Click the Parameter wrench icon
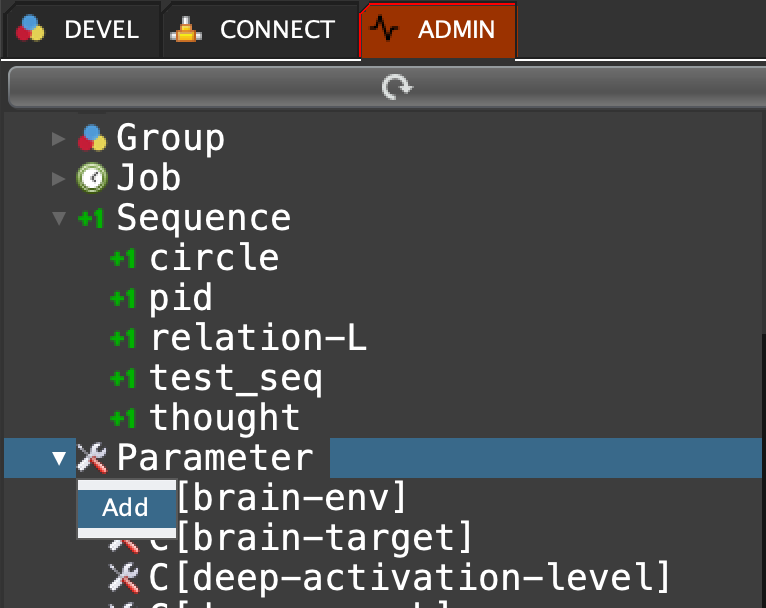The image size is (766, 608). tap(92, 458)
